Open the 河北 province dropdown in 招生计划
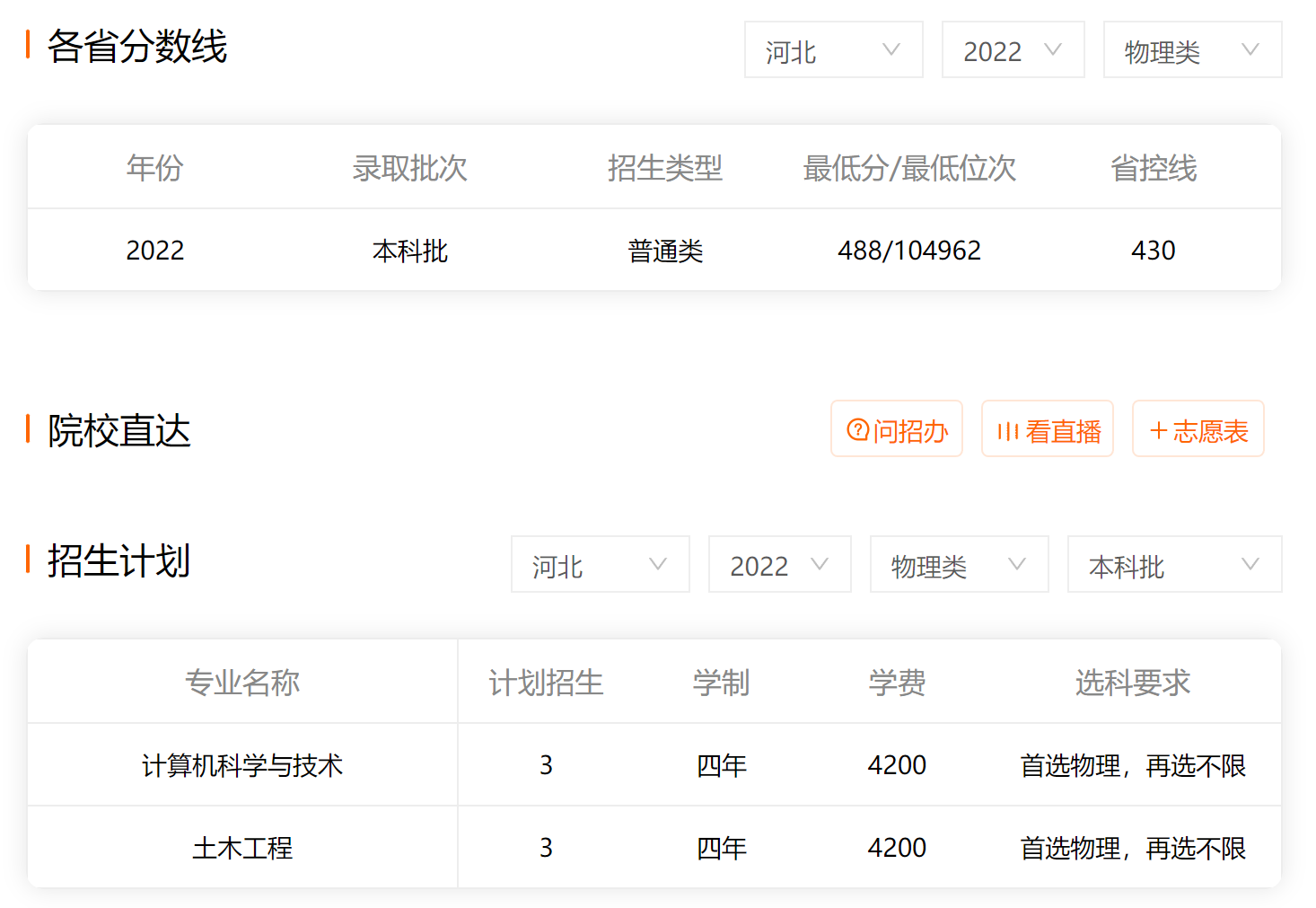The image size is (1316, 908). tap(600, 565)
